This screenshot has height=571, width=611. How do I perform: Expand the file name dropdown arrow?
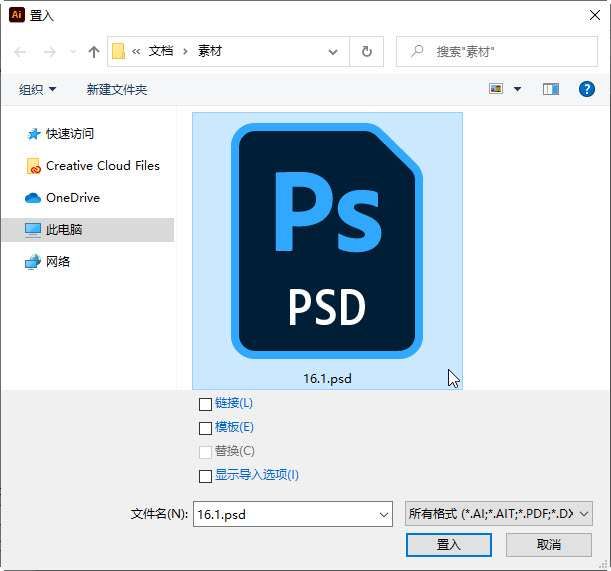[383, 515]
